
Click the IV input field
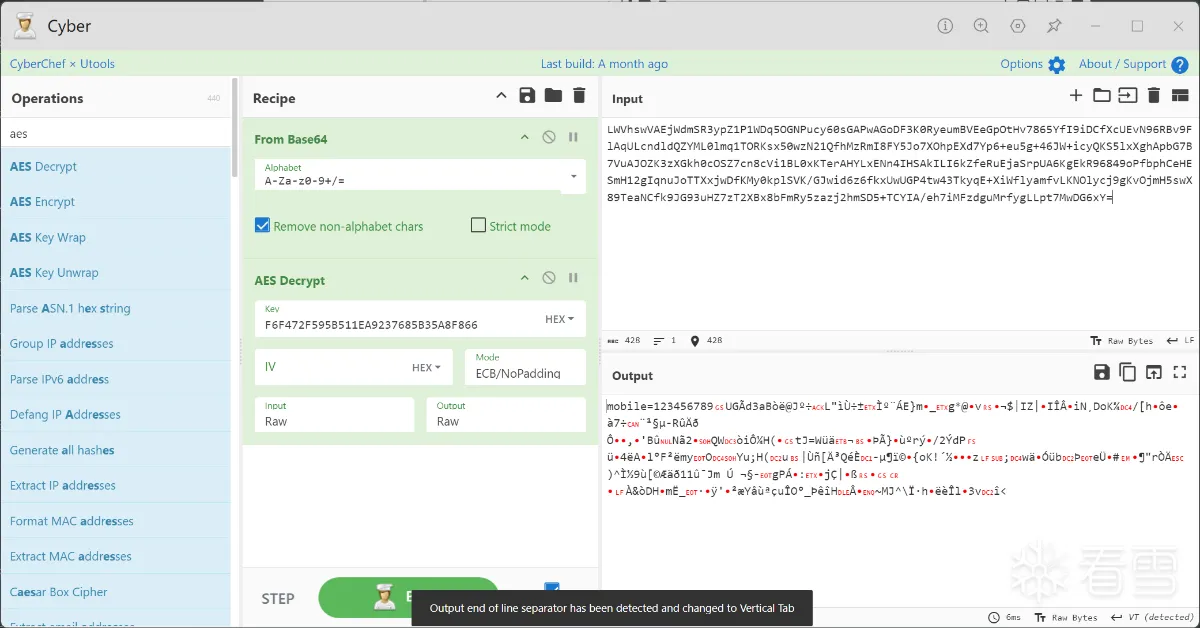(330, 367)
